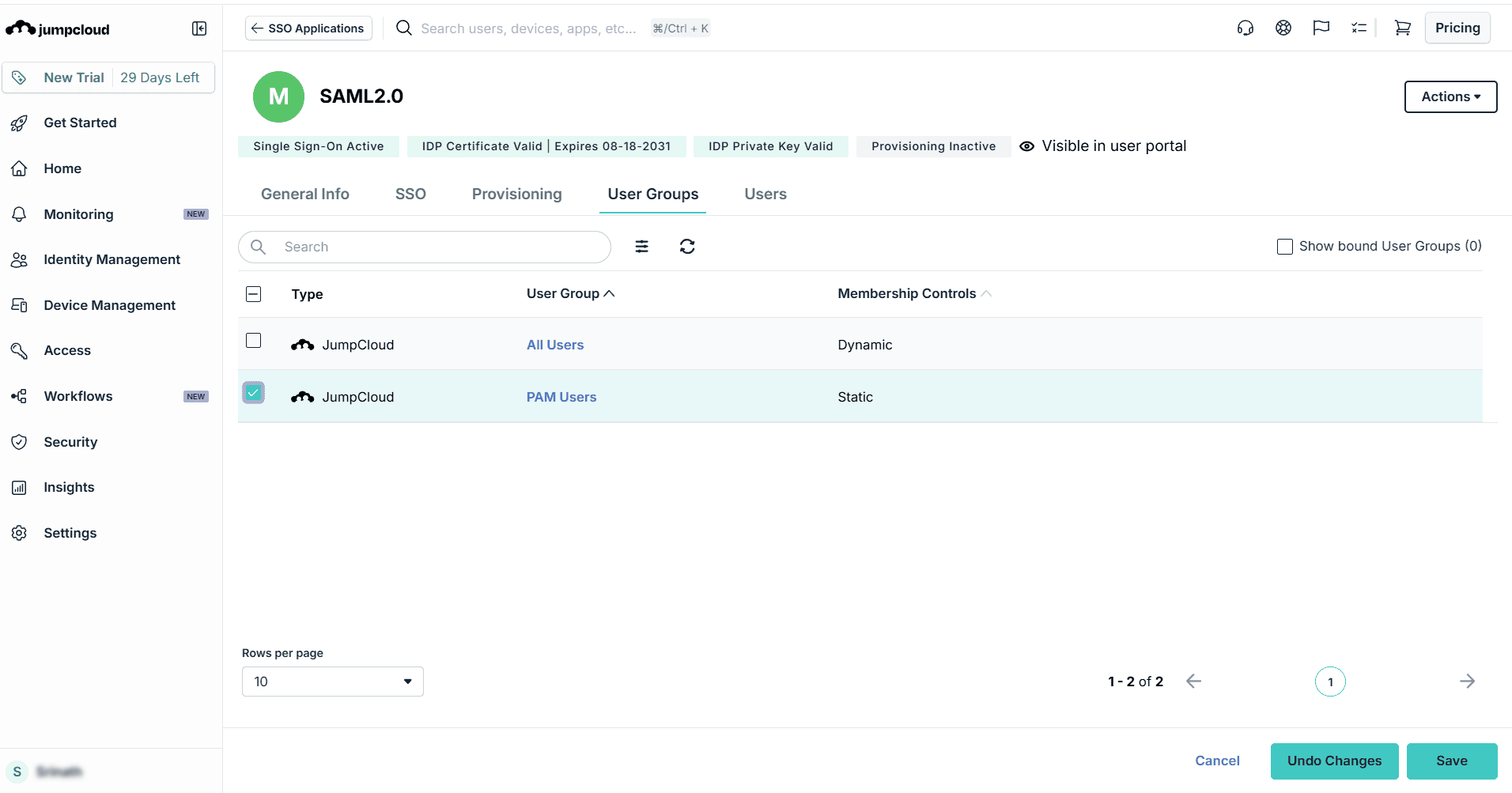Open Rows per page dropdown
The width and height of the screenshot is (1512, 793).
pyautogui.click(x=333, y=682)
